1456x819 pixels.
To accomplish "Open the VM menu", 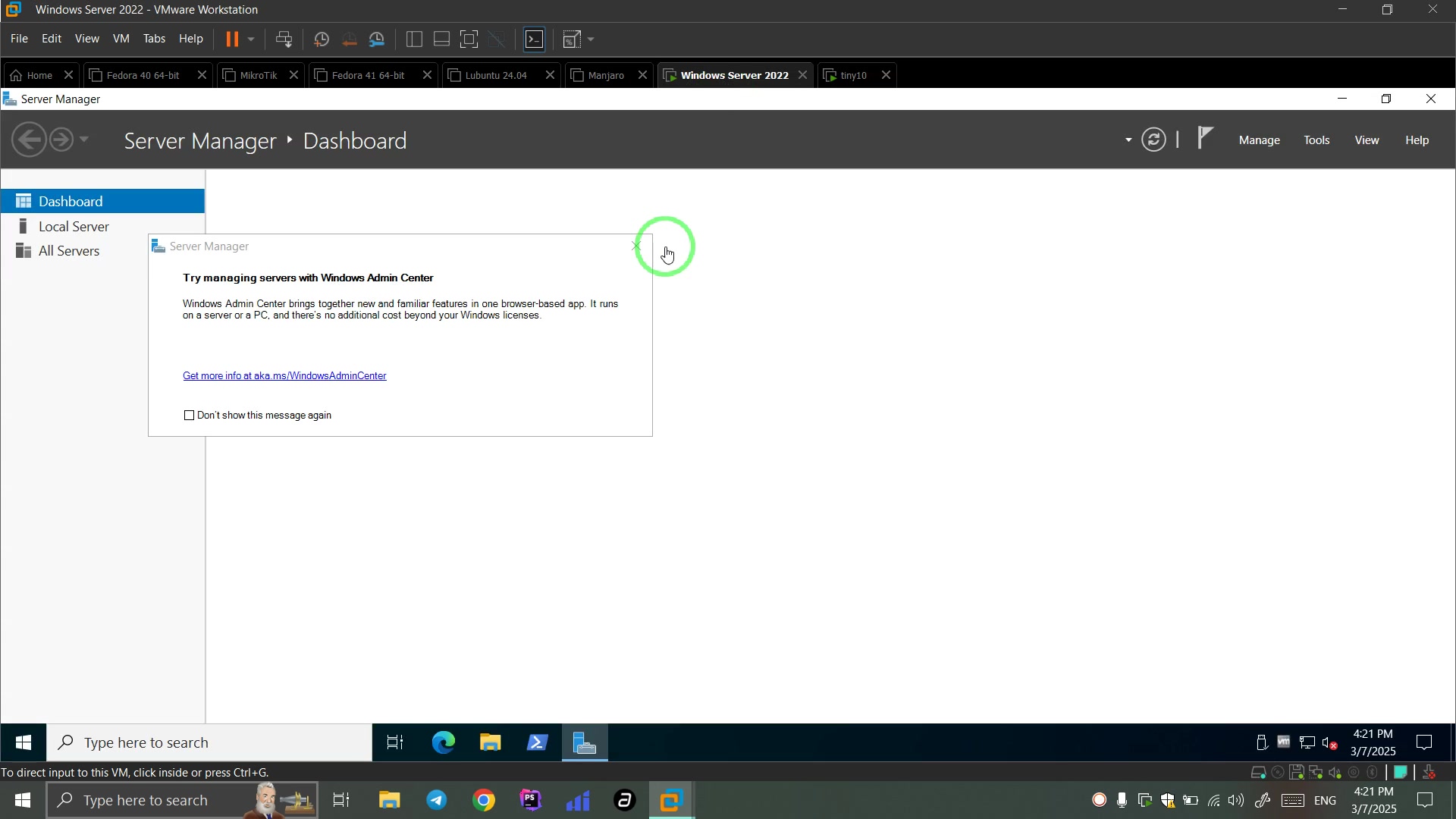I will 121,39.
